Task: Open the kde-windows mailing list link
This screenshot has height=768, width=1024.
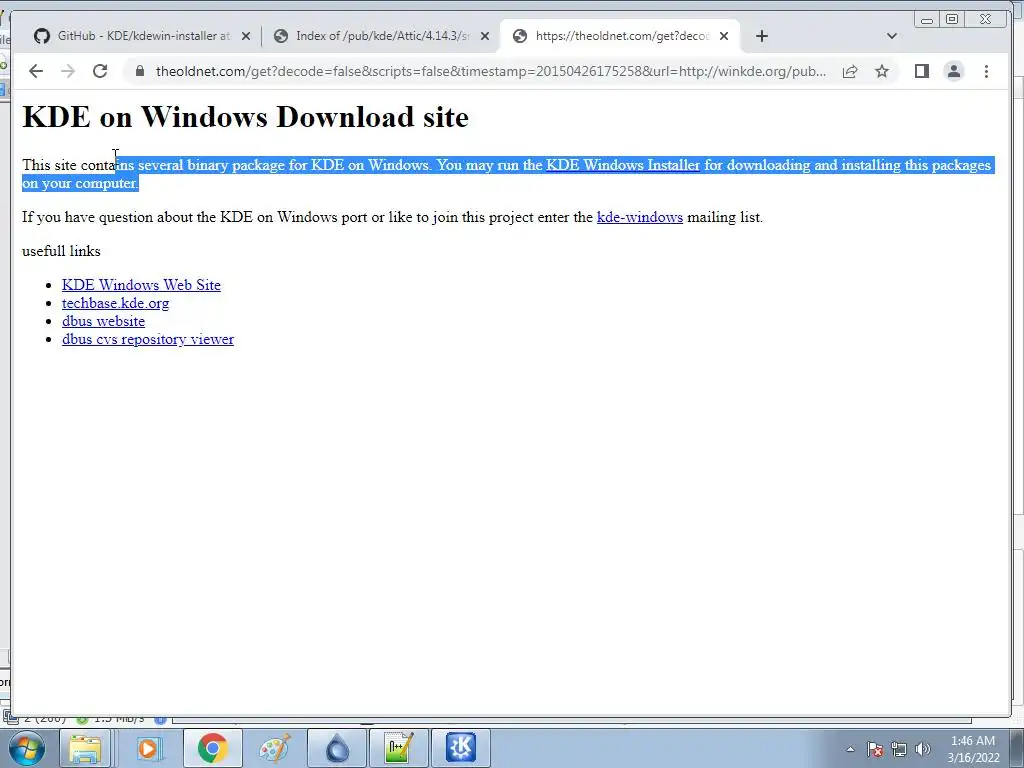Action: tap(640, 217)
